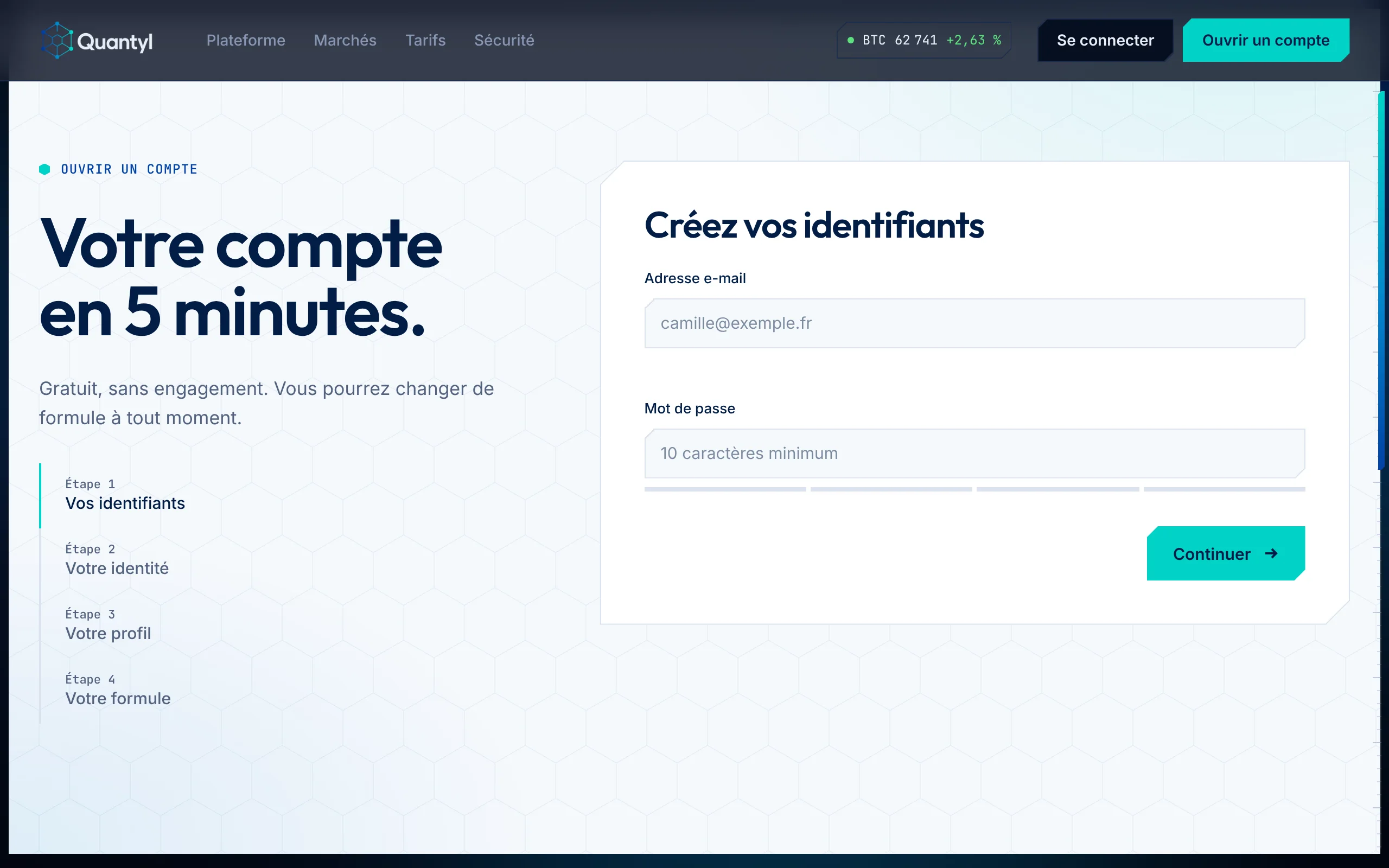Click the OUVRIR UN COMPTE eyebrow text
1389x868 pixels.
pyautogui.click(x=129, y=169)
